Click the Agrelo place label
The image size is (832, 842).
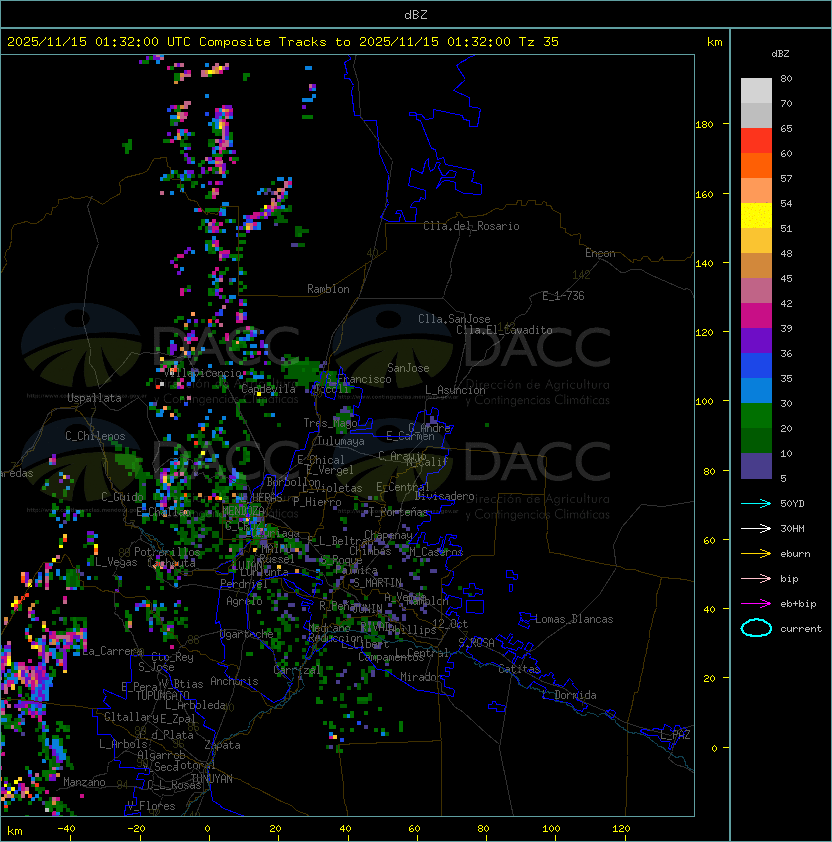point(244,601)
